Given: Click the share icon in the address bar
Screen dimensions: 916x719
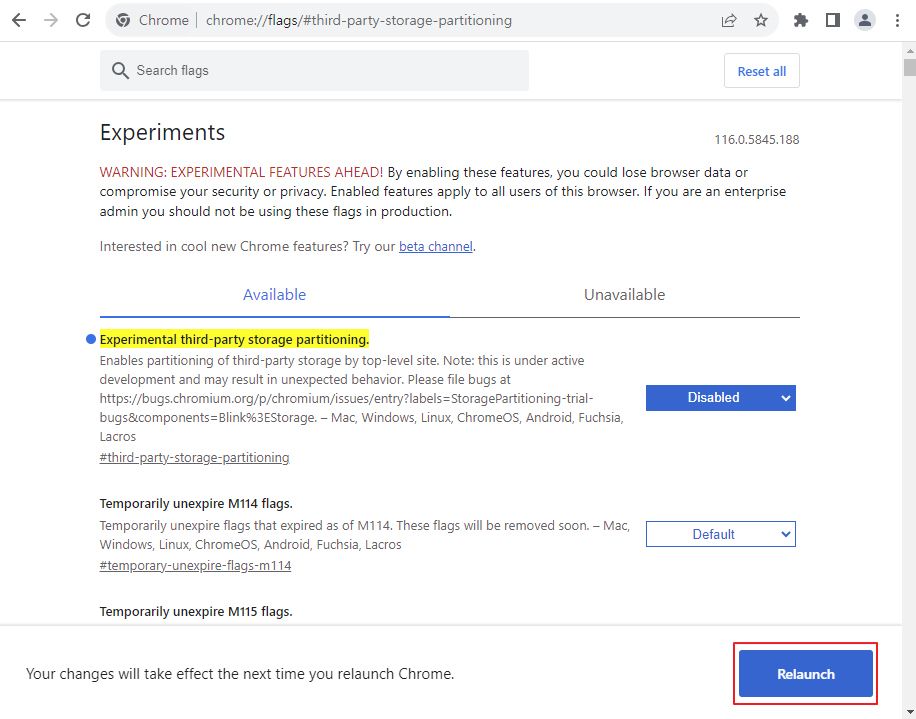Looking at the screenshot, I should point(729,20).
